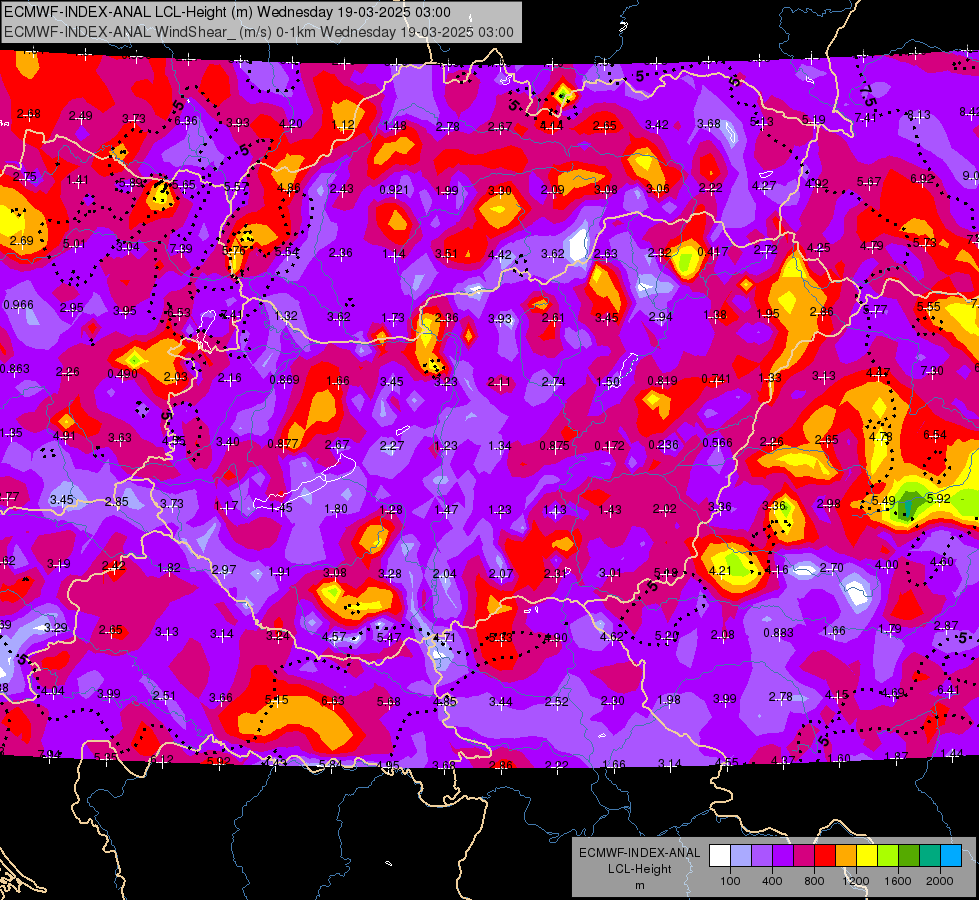The height and width of the screenshot is (900, 979).
Task: Click the wind shear value 0.566
Action: (717, 443)
